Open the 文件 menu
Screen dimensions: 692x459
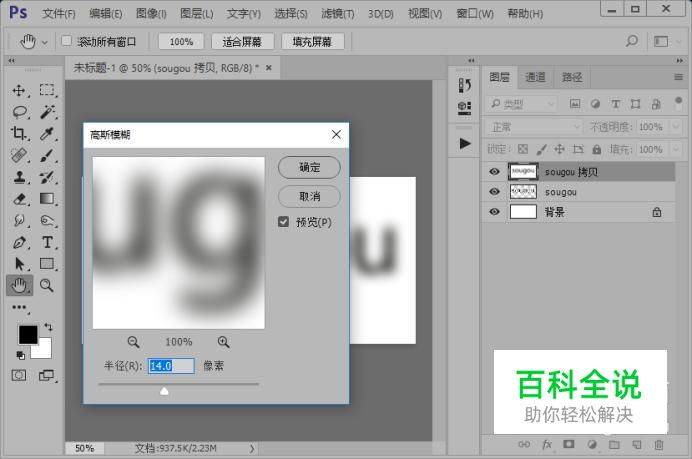coord(59,14)
